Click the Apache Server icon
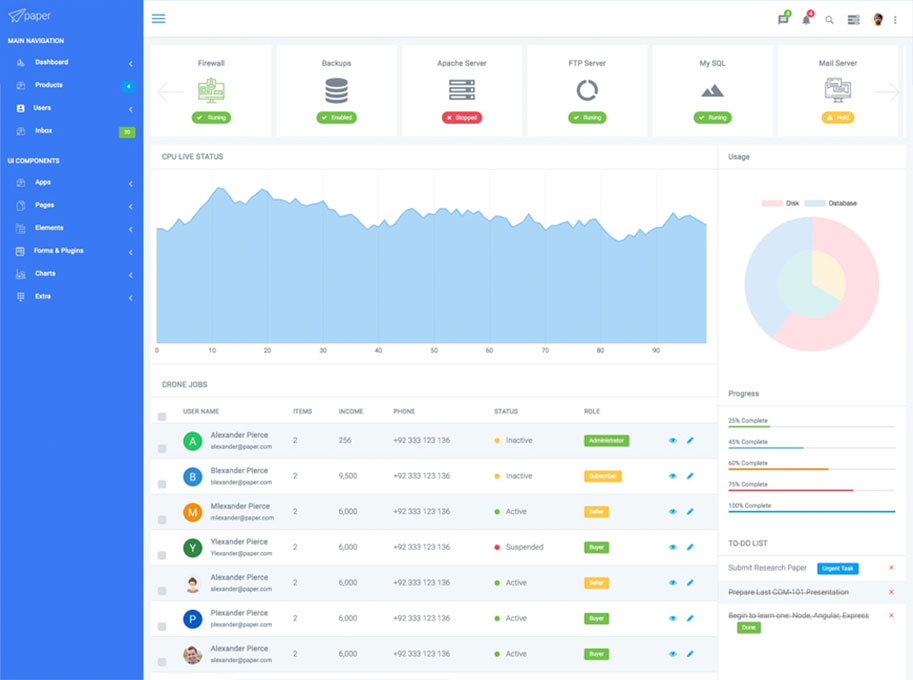Image resolution: width=913 pixels, height=680 pixels. click(x=462, y=91)
